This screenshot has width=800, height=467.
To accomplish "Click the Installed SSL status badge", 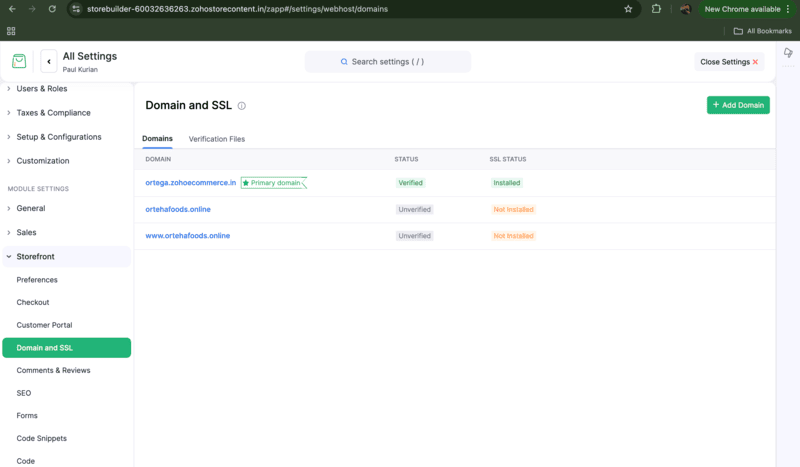I will pyautogui.click(x=506, y=183).
